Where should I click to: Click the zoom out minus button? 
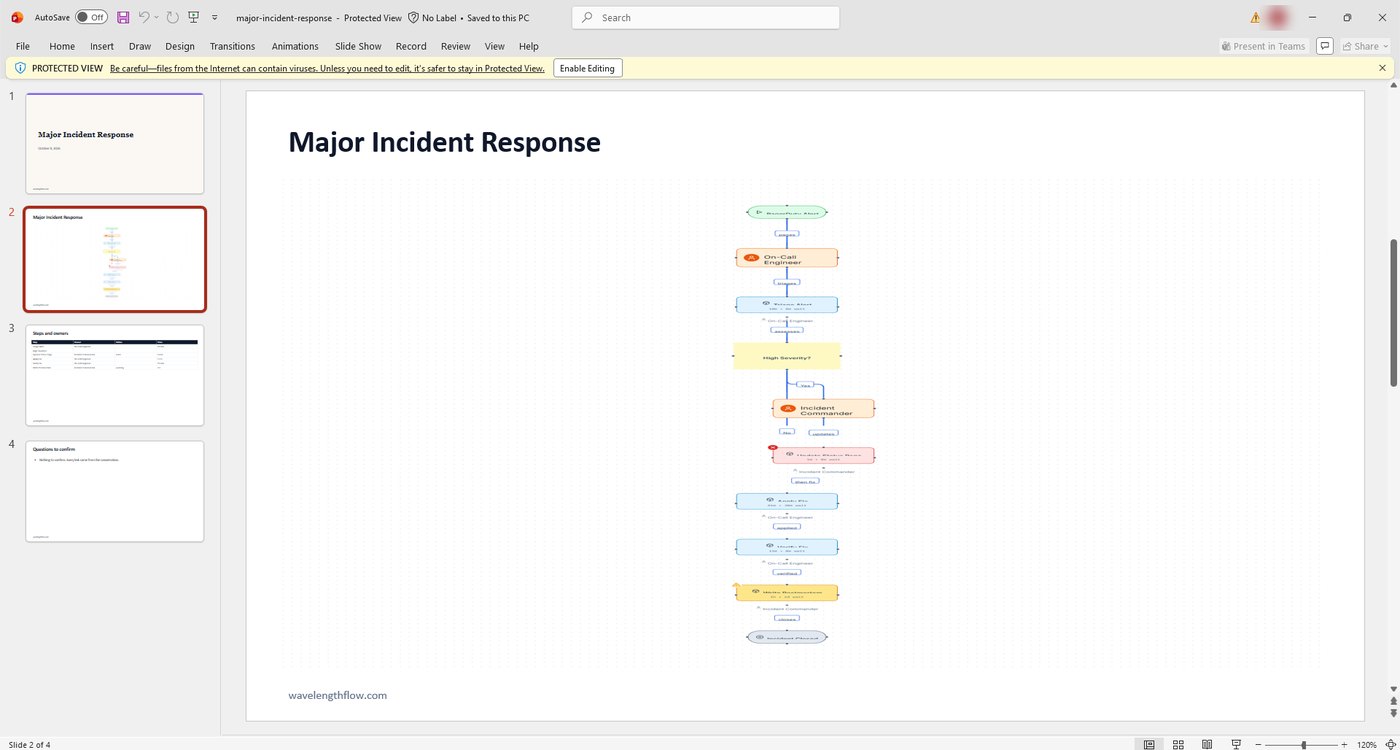[1258, 744]
